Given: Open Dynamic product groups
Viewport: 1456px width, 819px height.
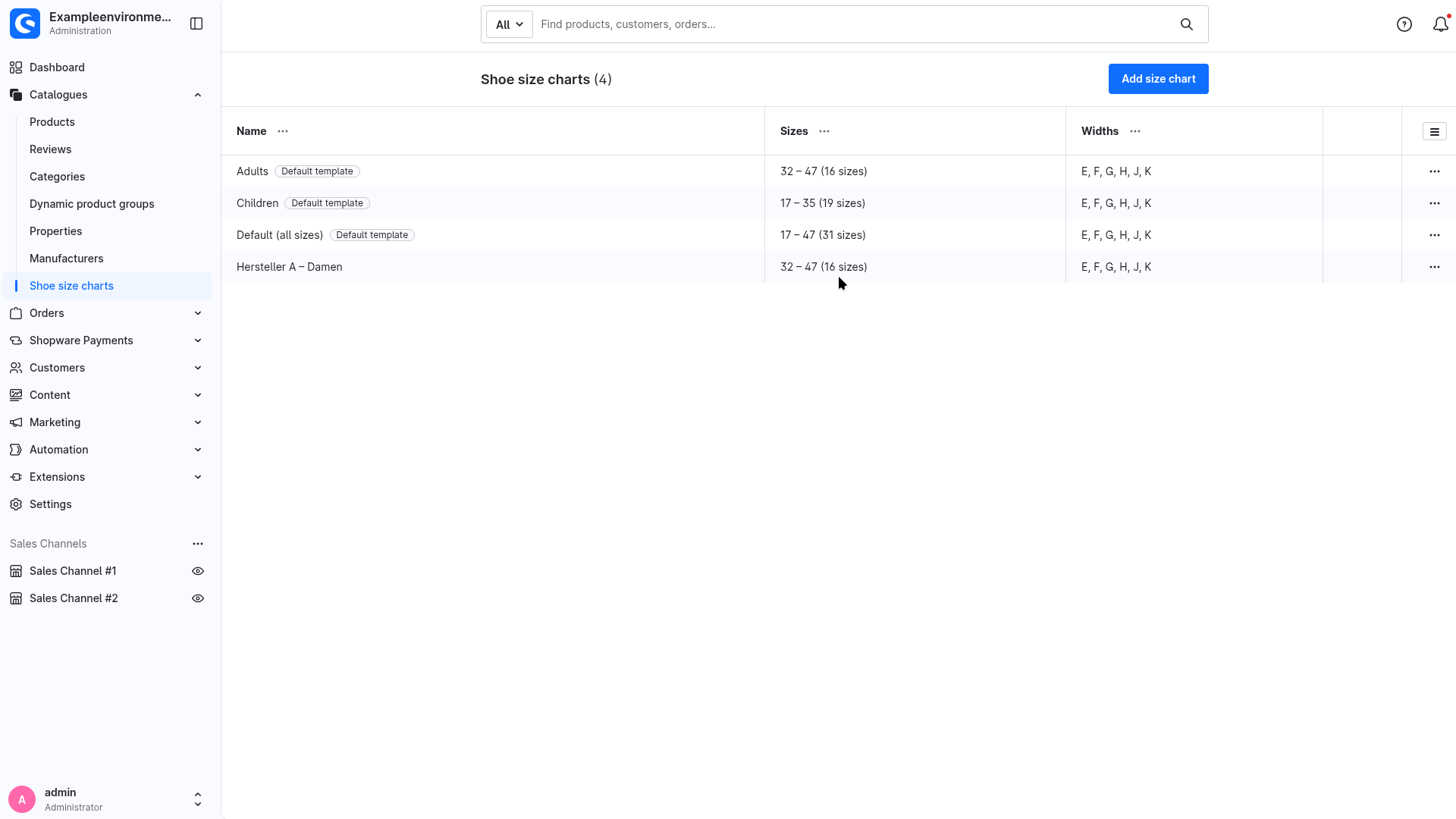Looking at the screenshot, I should pos(92,204).
